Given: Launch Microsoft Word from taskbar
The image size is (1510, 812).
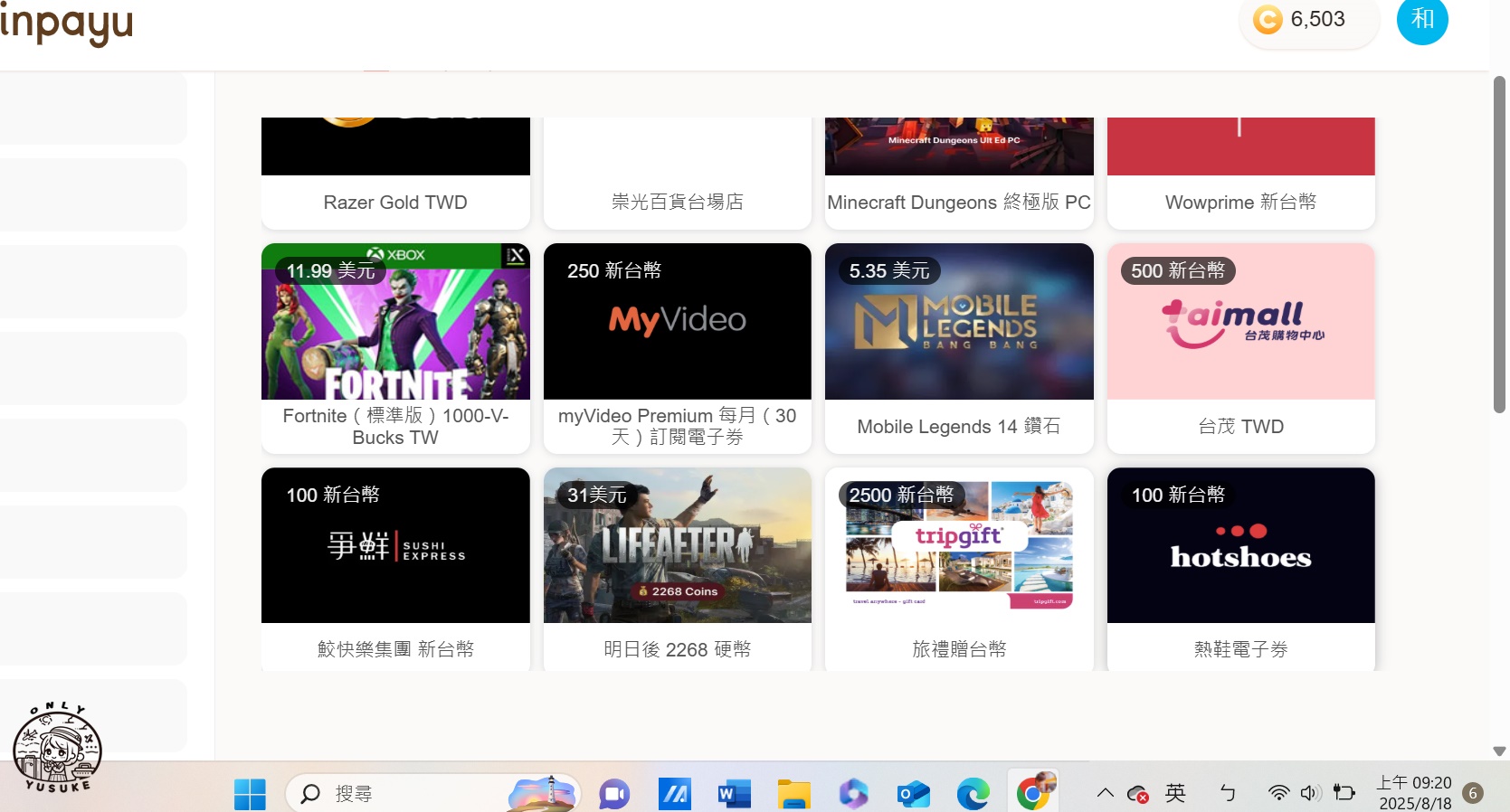Looking at the screenshot, I should [x=734, y=794].
